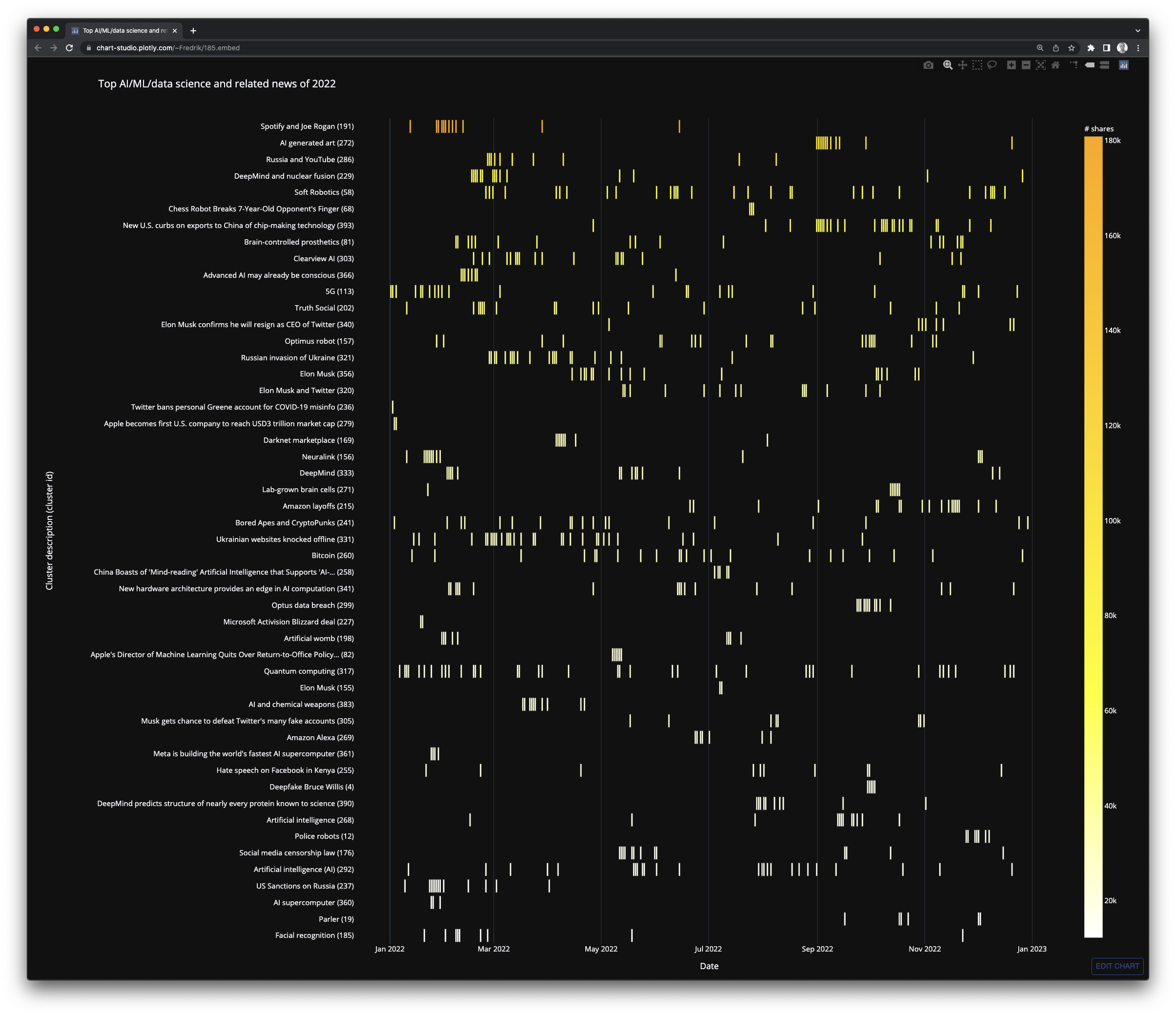Image resolution: width=1176 pixels, height=1016 pixels.
Task: Click the 'Darknet marketplace (169)' label
Action: click(308, 440)
